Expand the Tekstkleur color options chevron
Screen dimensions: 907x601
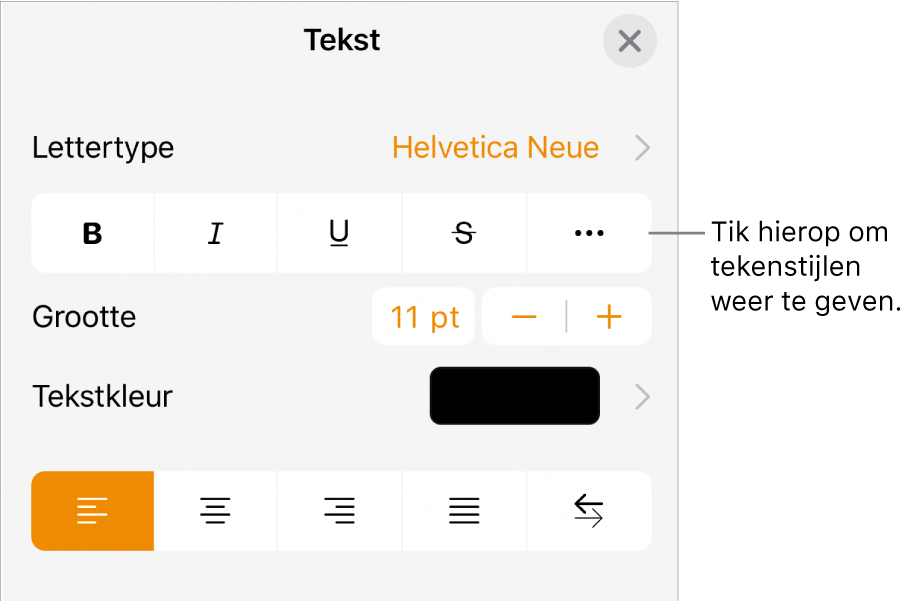[x=641, y=396]
